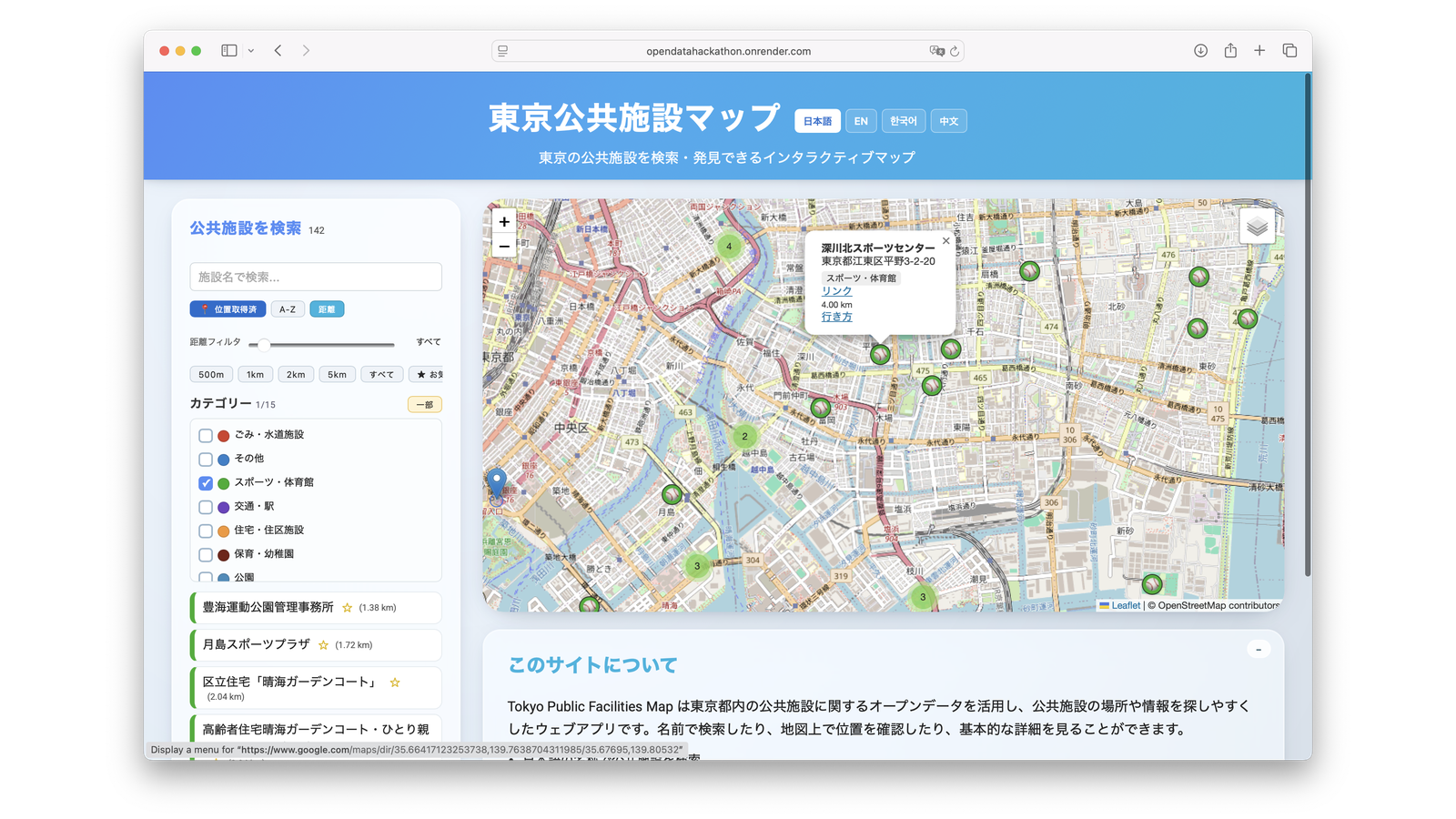The width and height of the screenshot is (1456, 819).
Task: Click the スポーツ・体育館 tag in the popup
Action: [861, 278]
